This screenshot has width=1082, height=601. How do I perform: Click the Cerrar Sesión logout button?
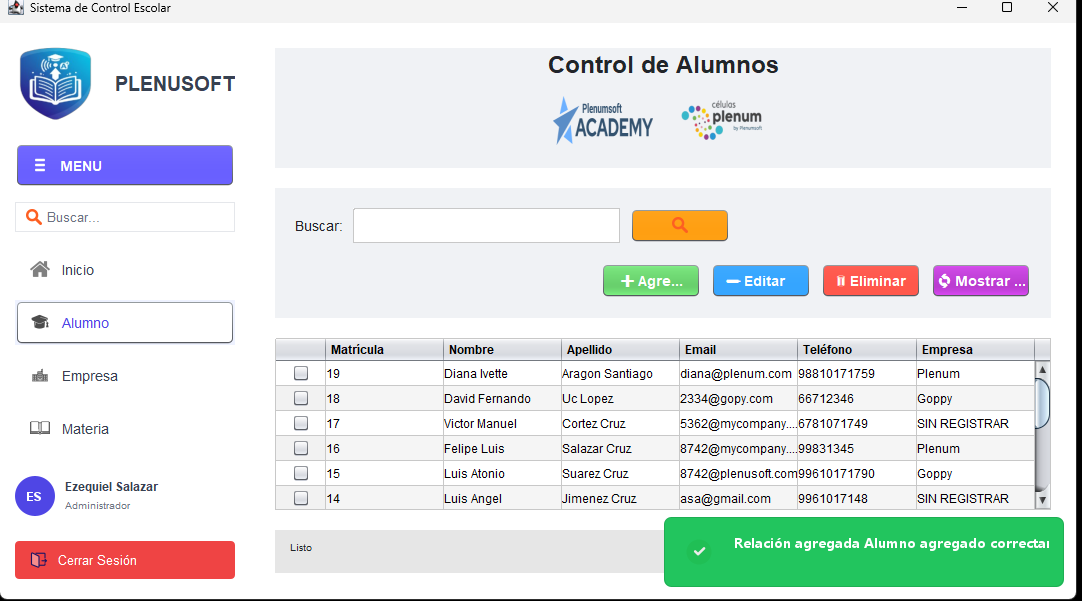click(125, 560)
